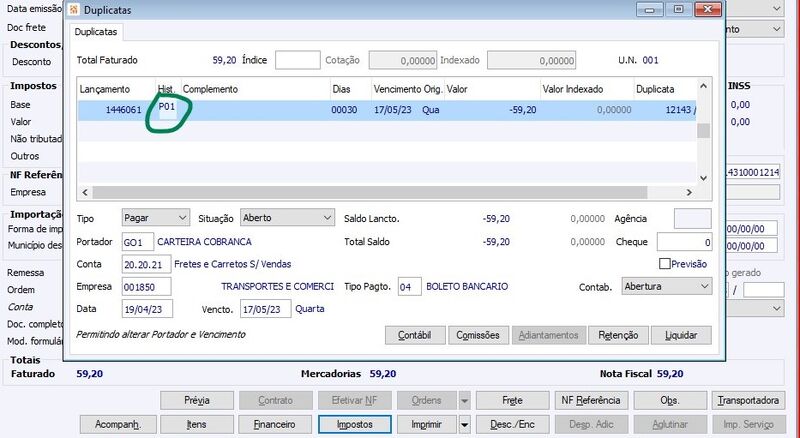Minimize the Duplicatas window
The image size is (800, 438).
649,9
